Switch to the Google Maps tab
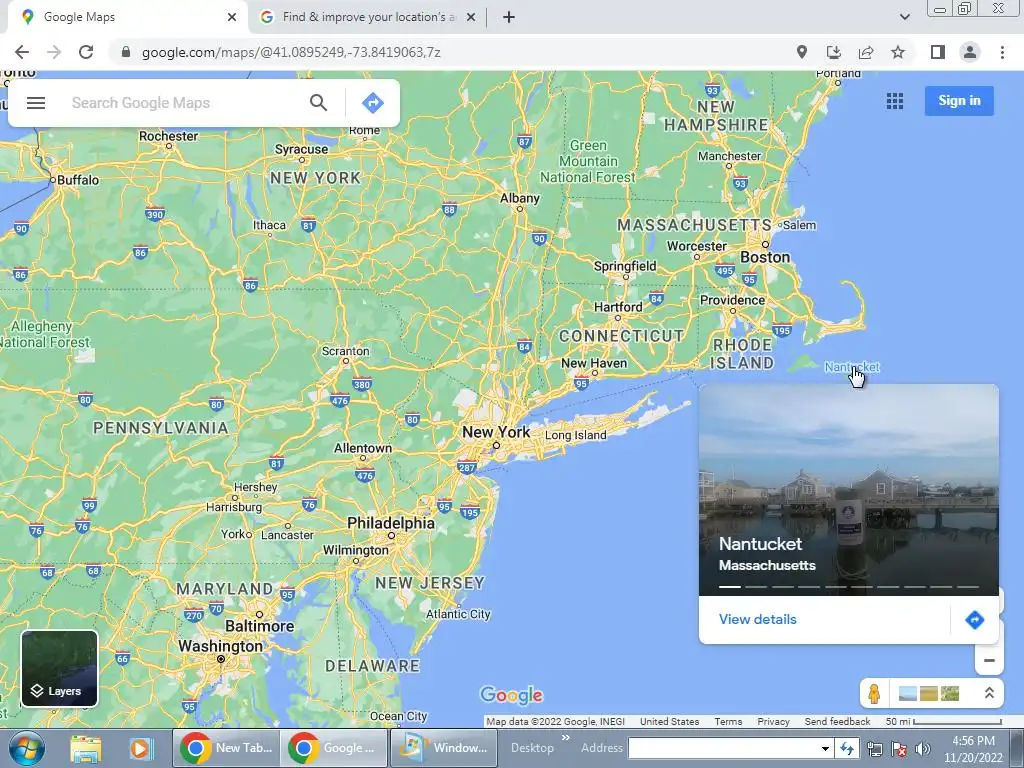The image size is (1024, 768). pos(124,17)
